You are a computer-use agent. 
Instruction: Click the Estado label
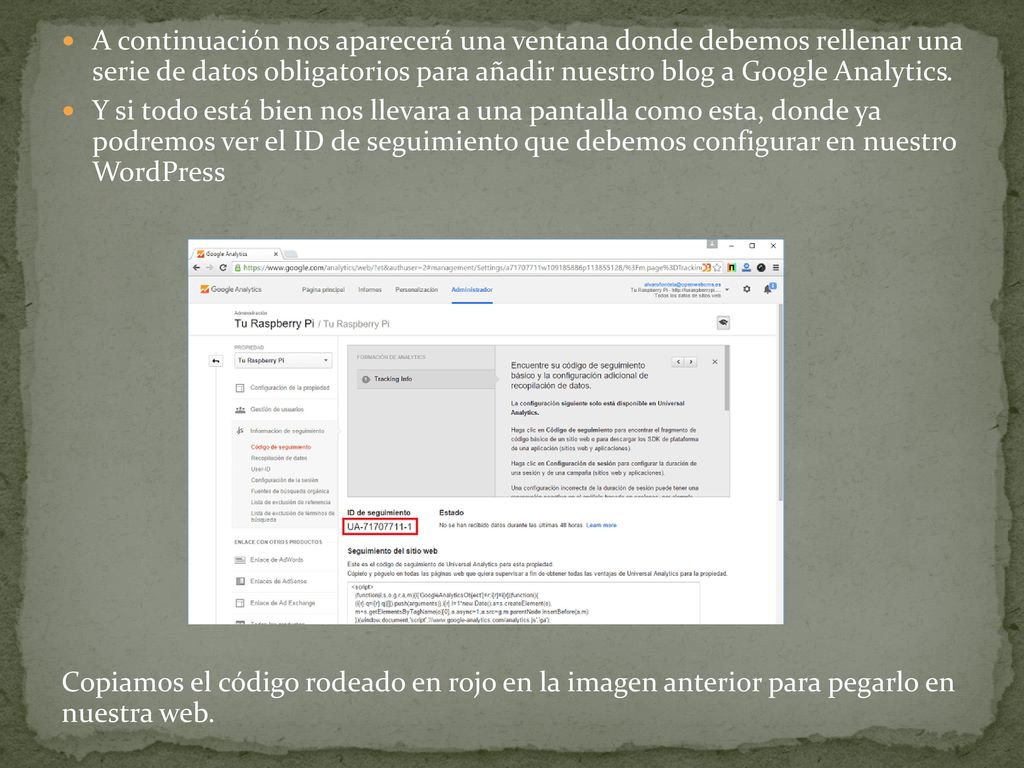451,513
